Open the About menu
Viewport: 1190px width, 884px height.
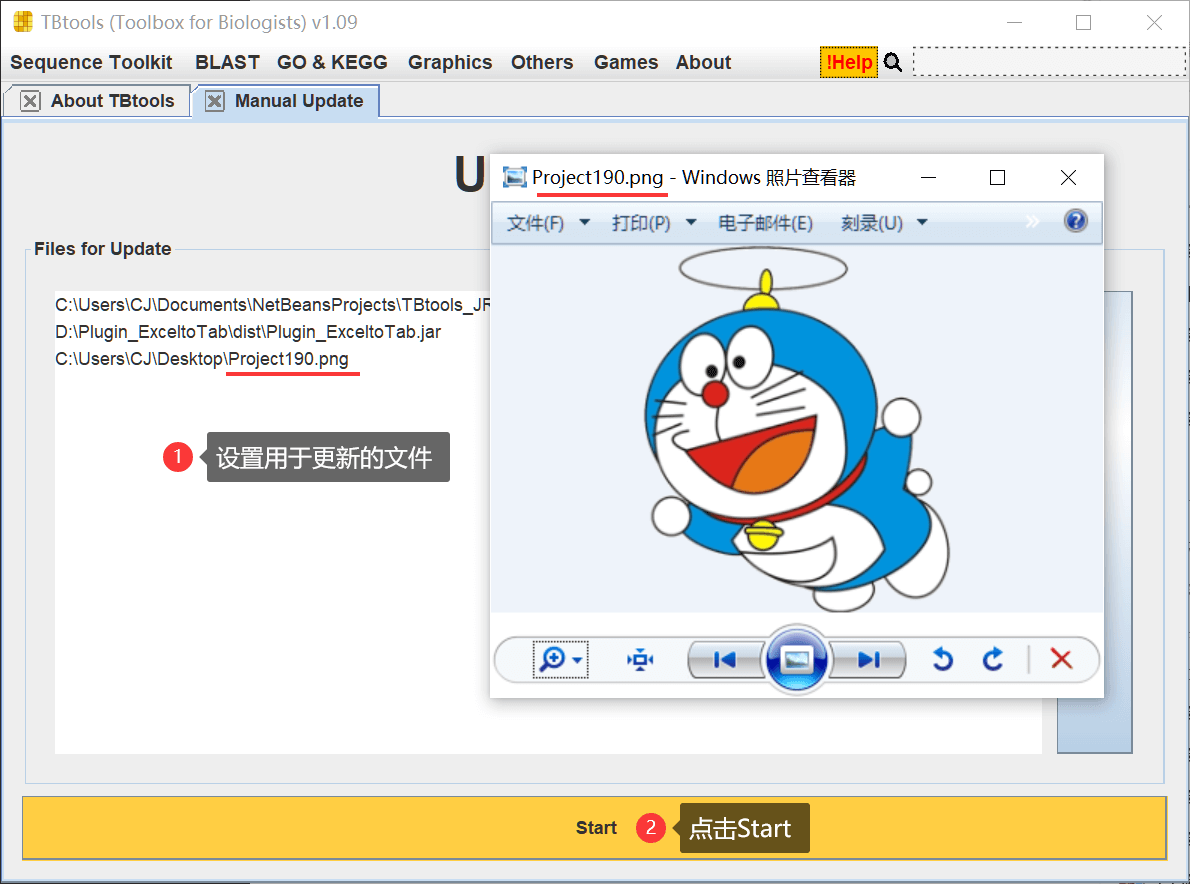coord(703,62)
